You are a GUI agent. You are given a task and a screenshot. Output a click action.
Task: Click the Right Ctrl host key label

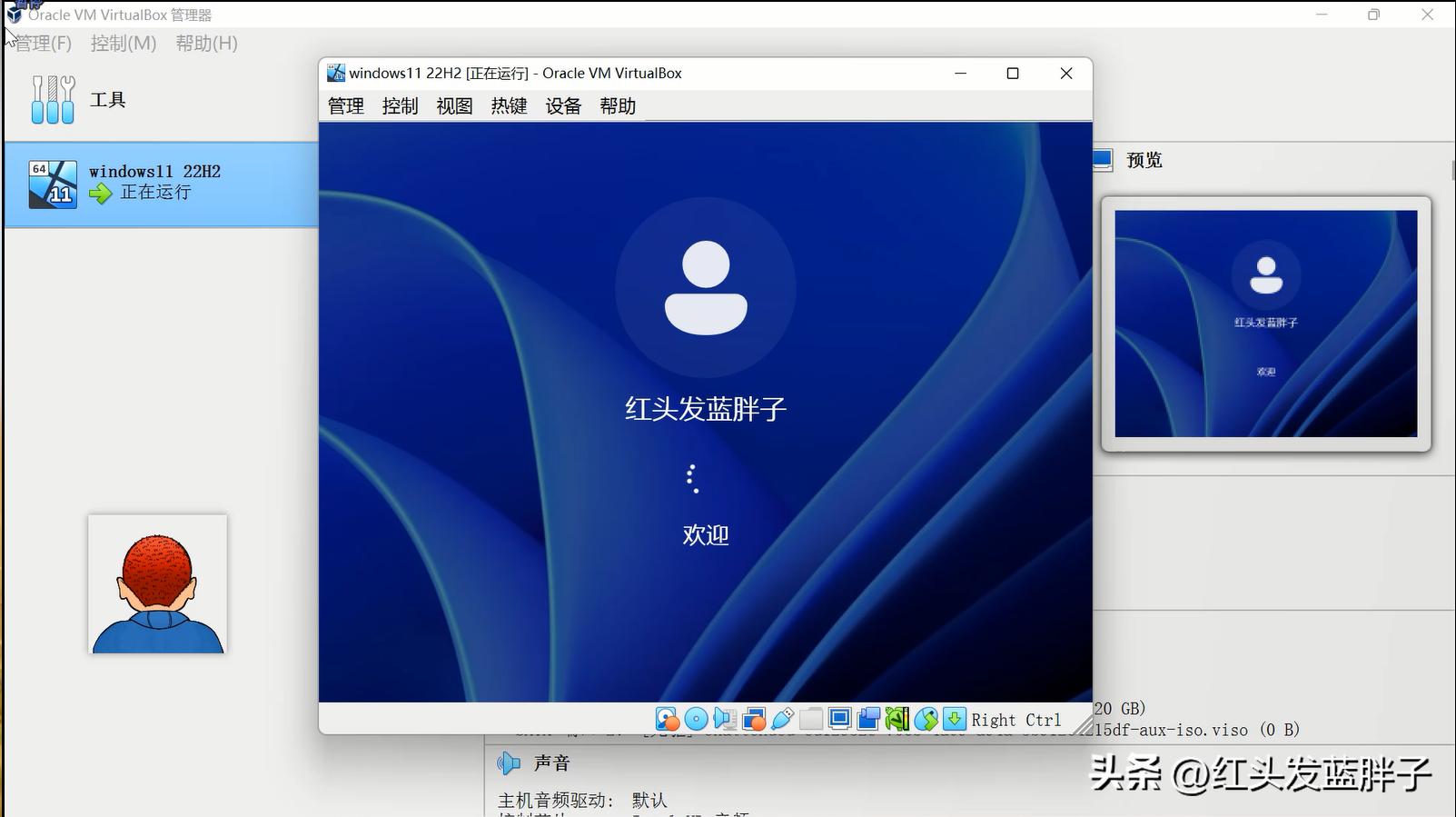click(x=1016, y=721)
